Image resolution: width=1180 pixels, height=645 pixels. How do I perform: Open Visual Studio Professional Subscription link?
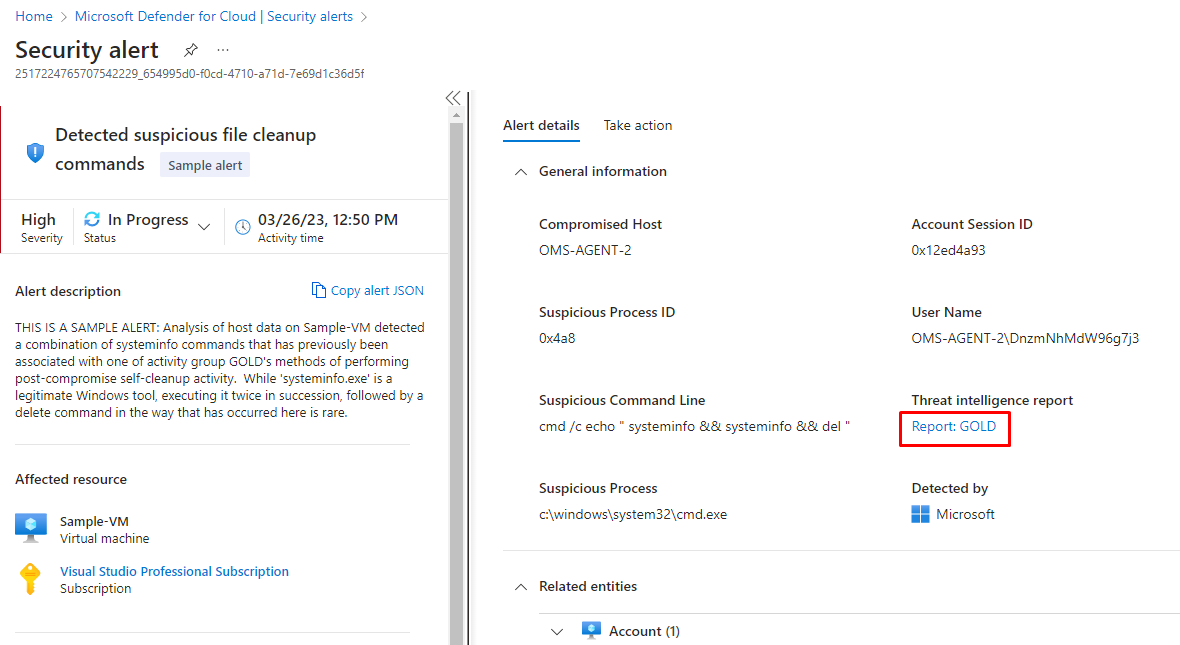tap(174, 572)
